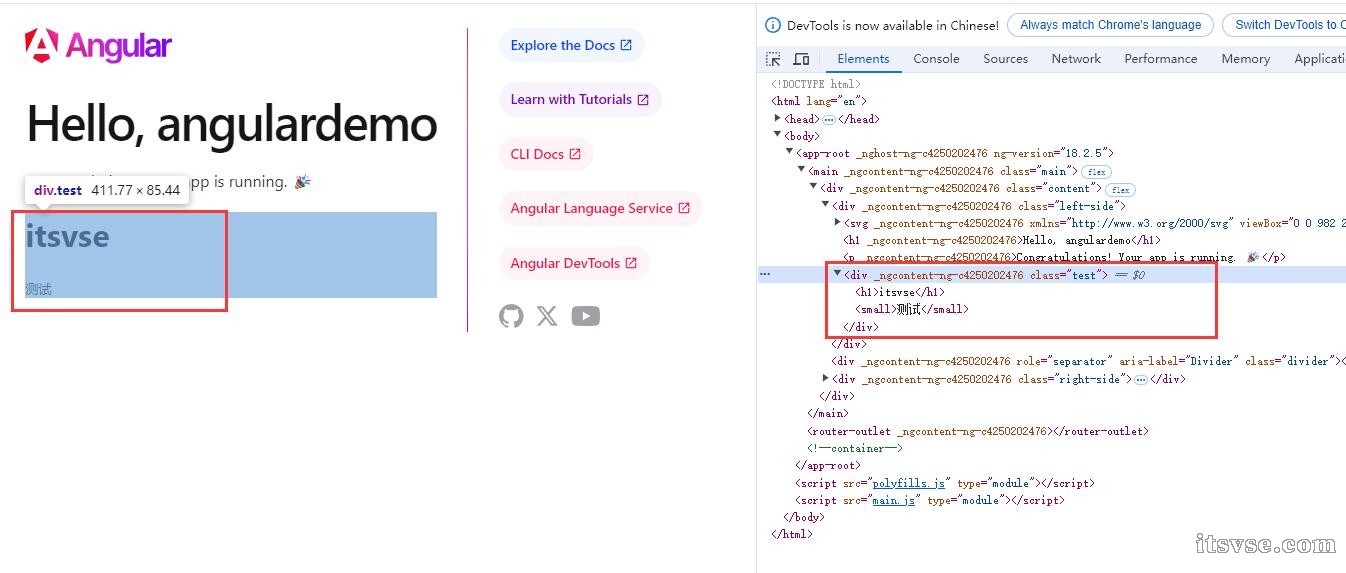Click the itsvse heading on the page
This screenshot has width=1346, height=573.
tap(67, 237)
